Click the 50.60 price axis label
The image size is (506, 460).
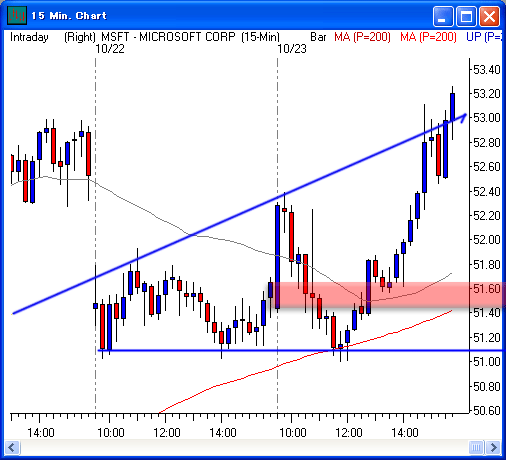(487, 411)
